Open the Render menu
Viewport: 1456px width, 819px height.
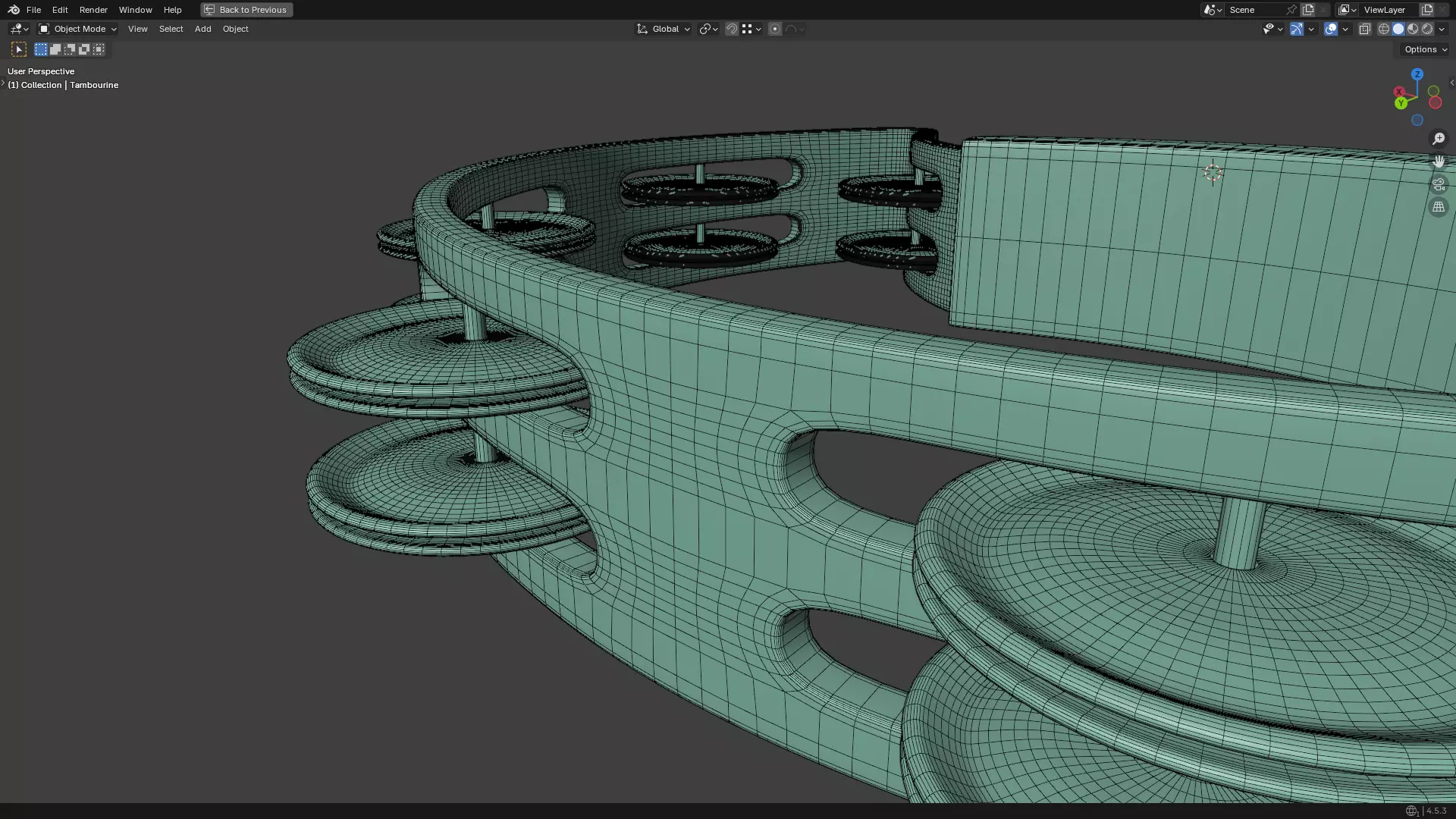[93, 10]
